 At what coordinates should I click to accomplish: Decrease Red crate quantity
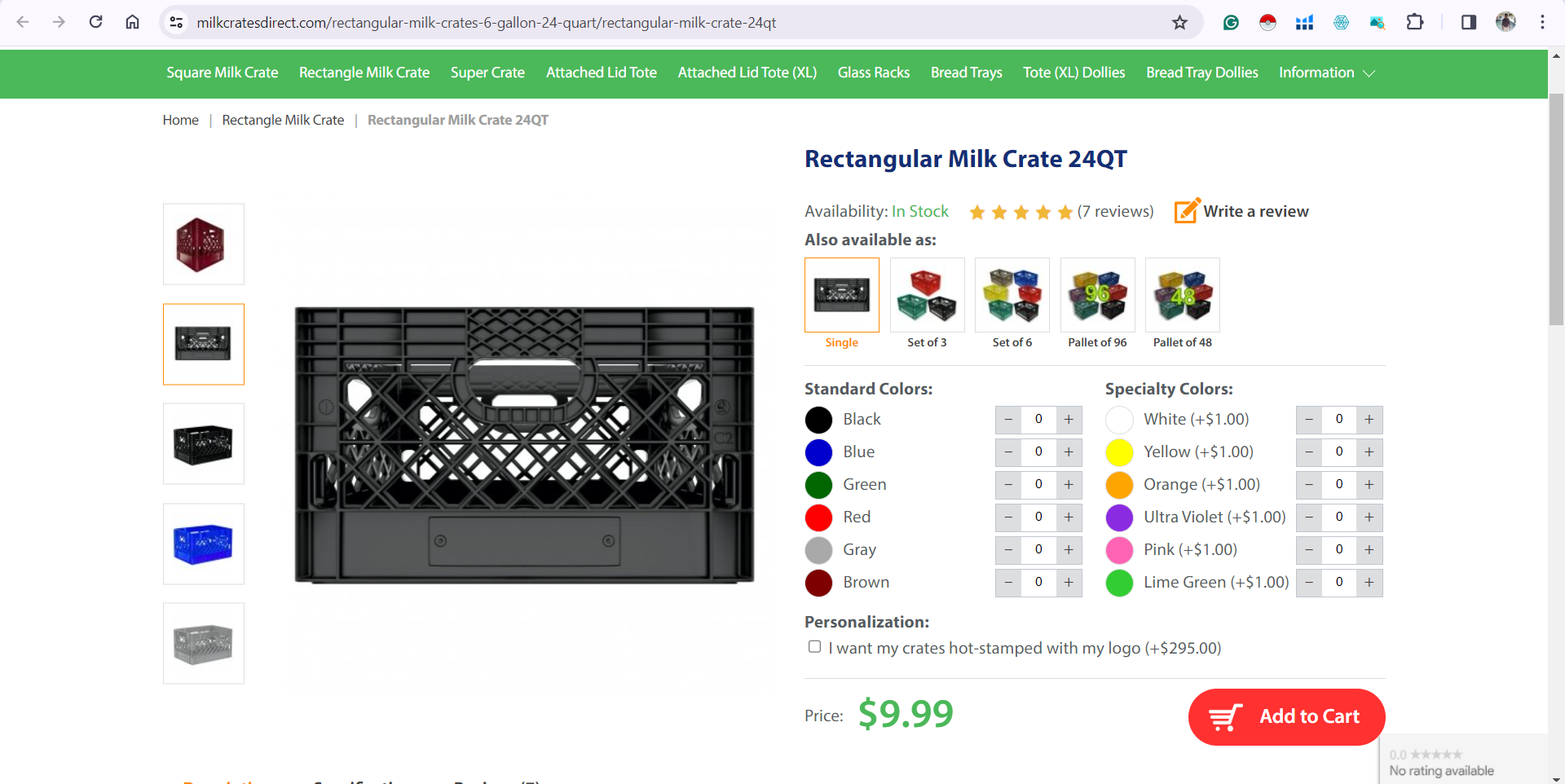(x=1008, y=518)
